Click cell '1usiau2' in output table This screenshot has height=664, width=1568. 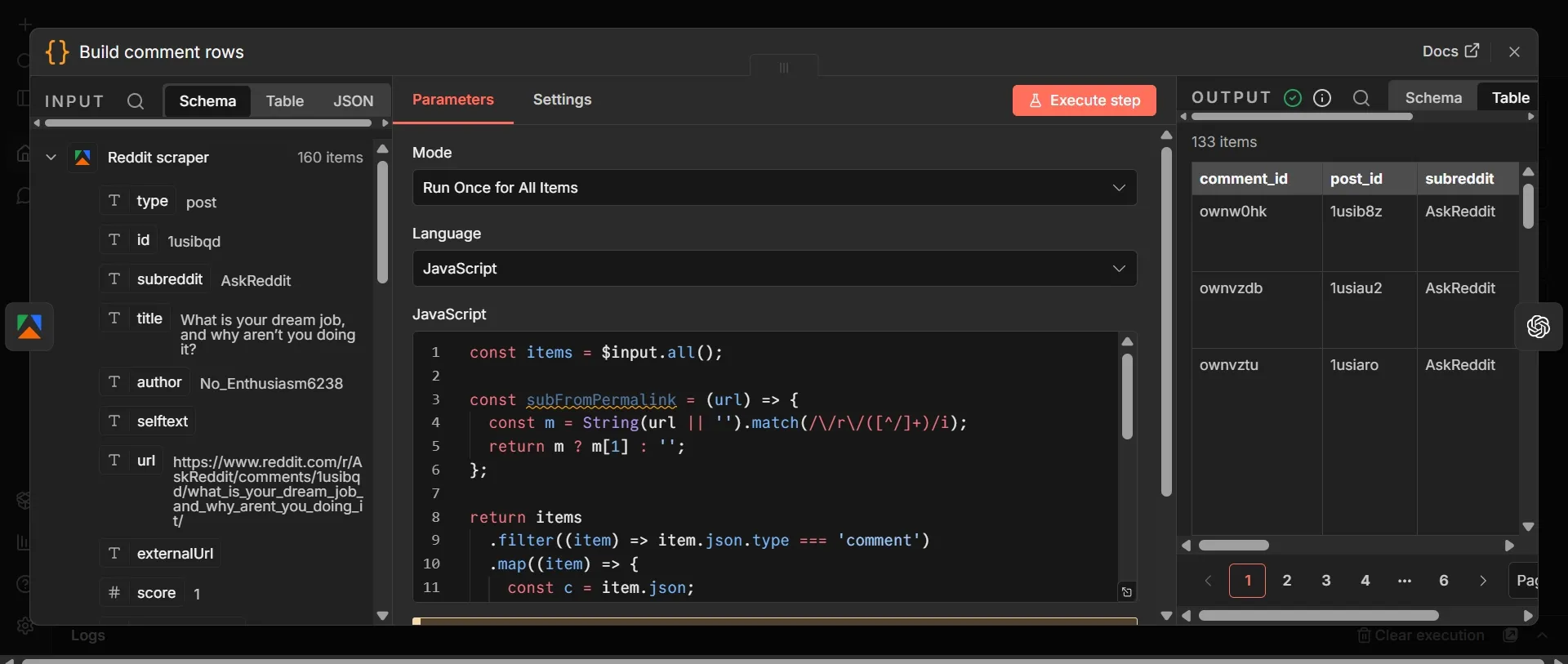click(x=1370, y=310)
